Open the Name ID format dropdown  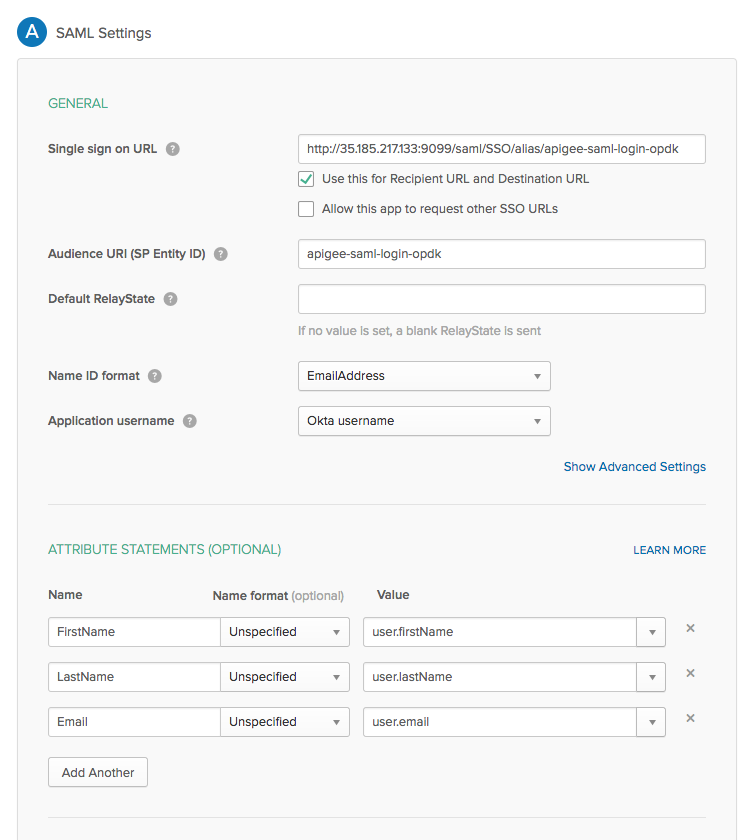click(424, 376)
